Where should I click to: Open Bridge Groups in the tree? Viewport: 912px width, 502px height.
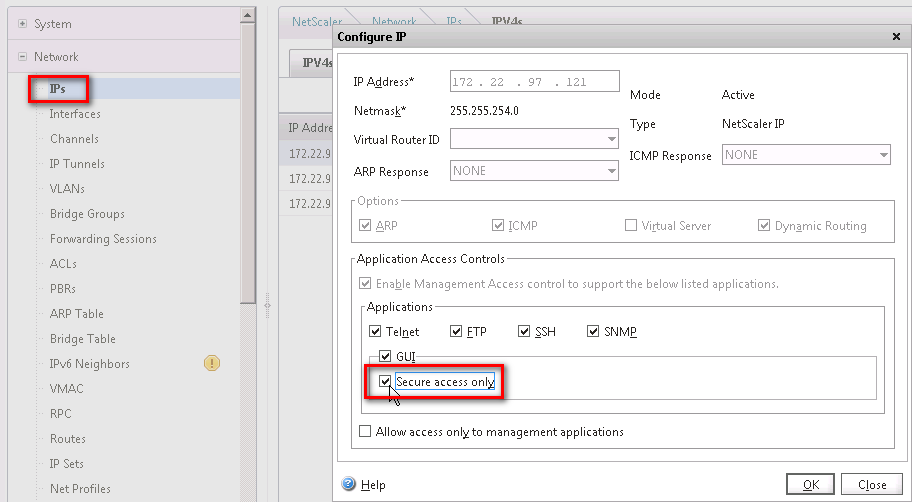tap(87, 214)
